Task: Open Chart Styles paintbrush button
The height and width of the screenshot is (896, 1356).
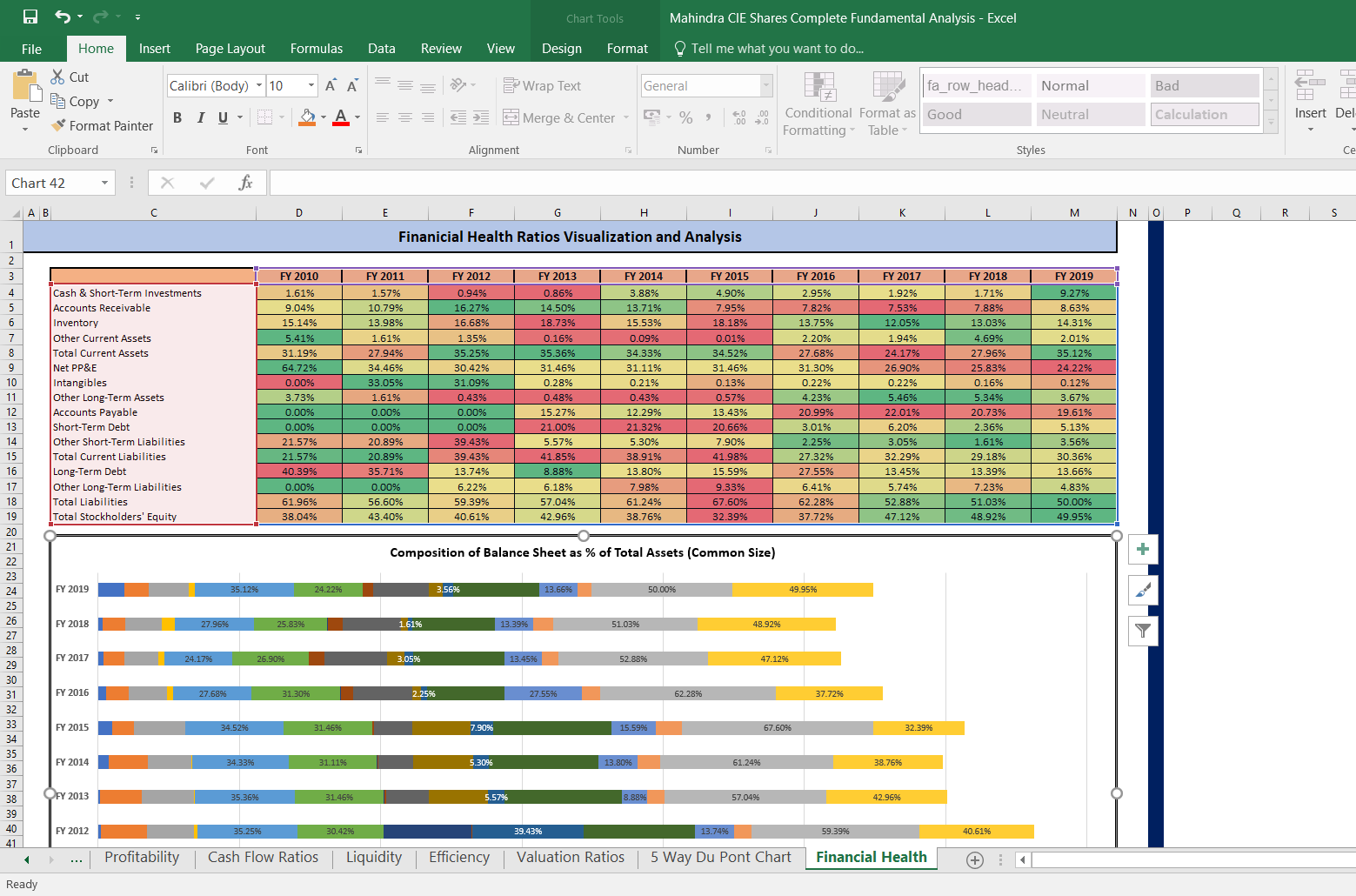Action: (1143, 590)
